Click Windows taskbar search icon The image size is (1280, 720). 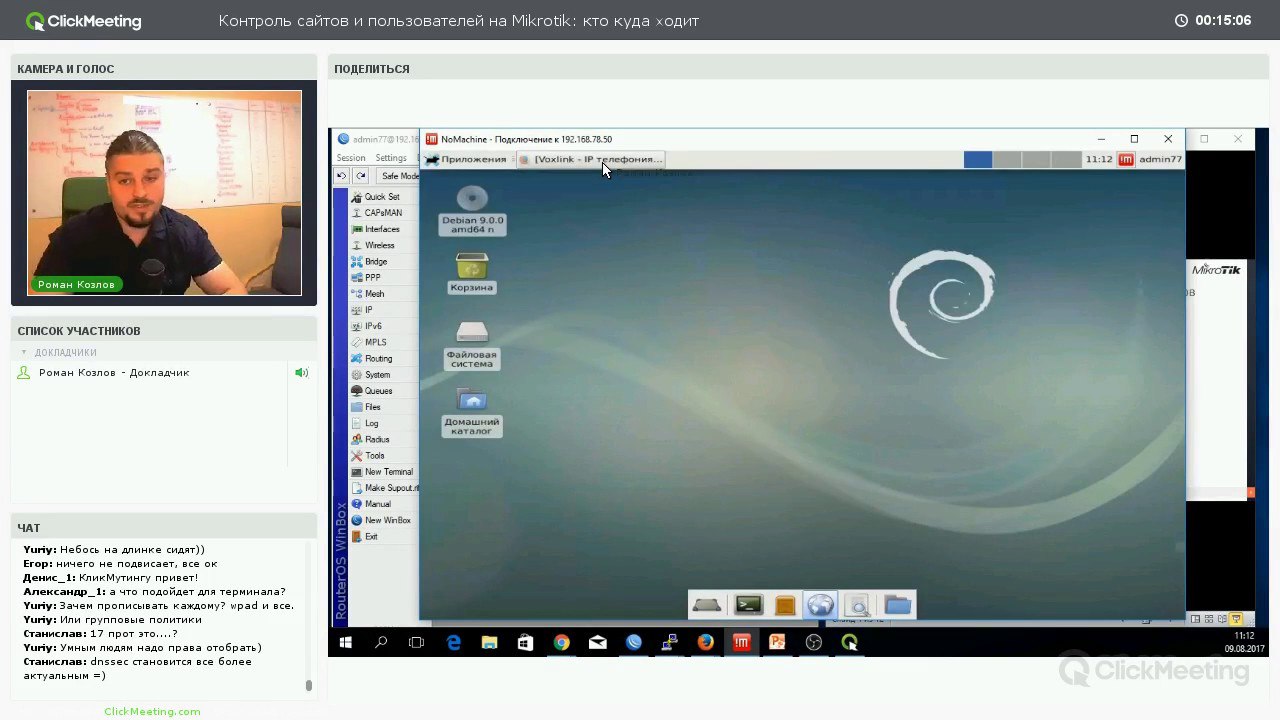click(381, 642)
